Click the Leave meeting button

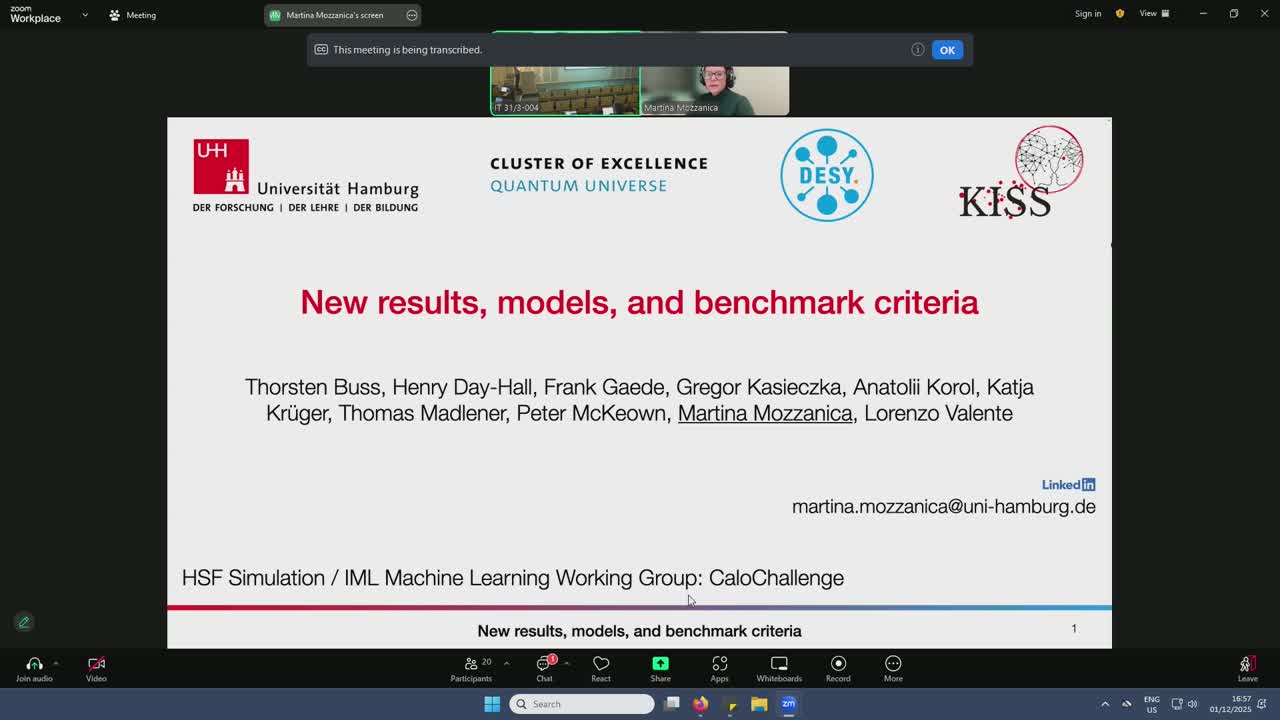click(1246, 666)
